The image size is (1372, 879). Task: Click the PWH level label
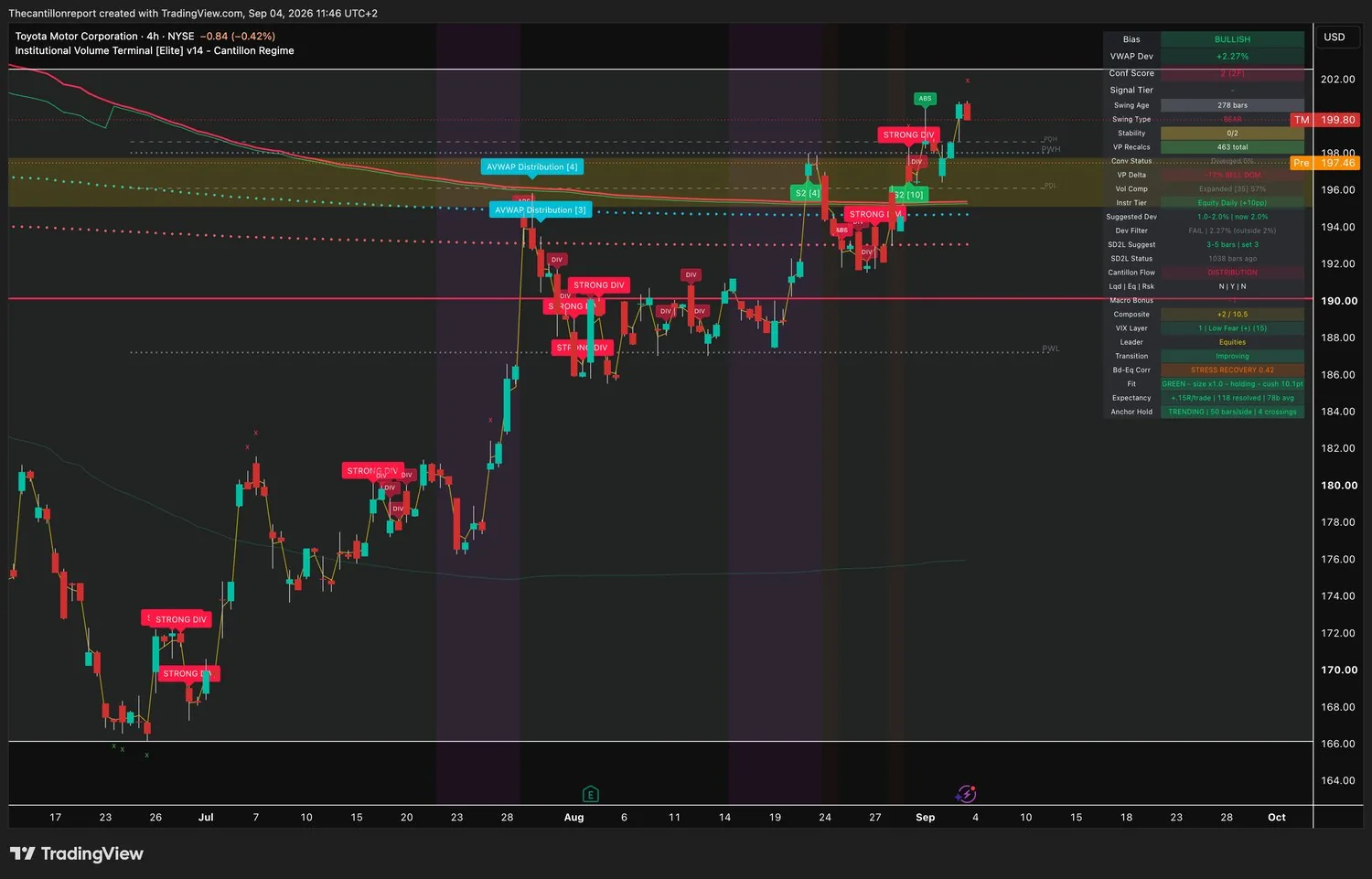pyautogui.click(x=1051, y=149)
